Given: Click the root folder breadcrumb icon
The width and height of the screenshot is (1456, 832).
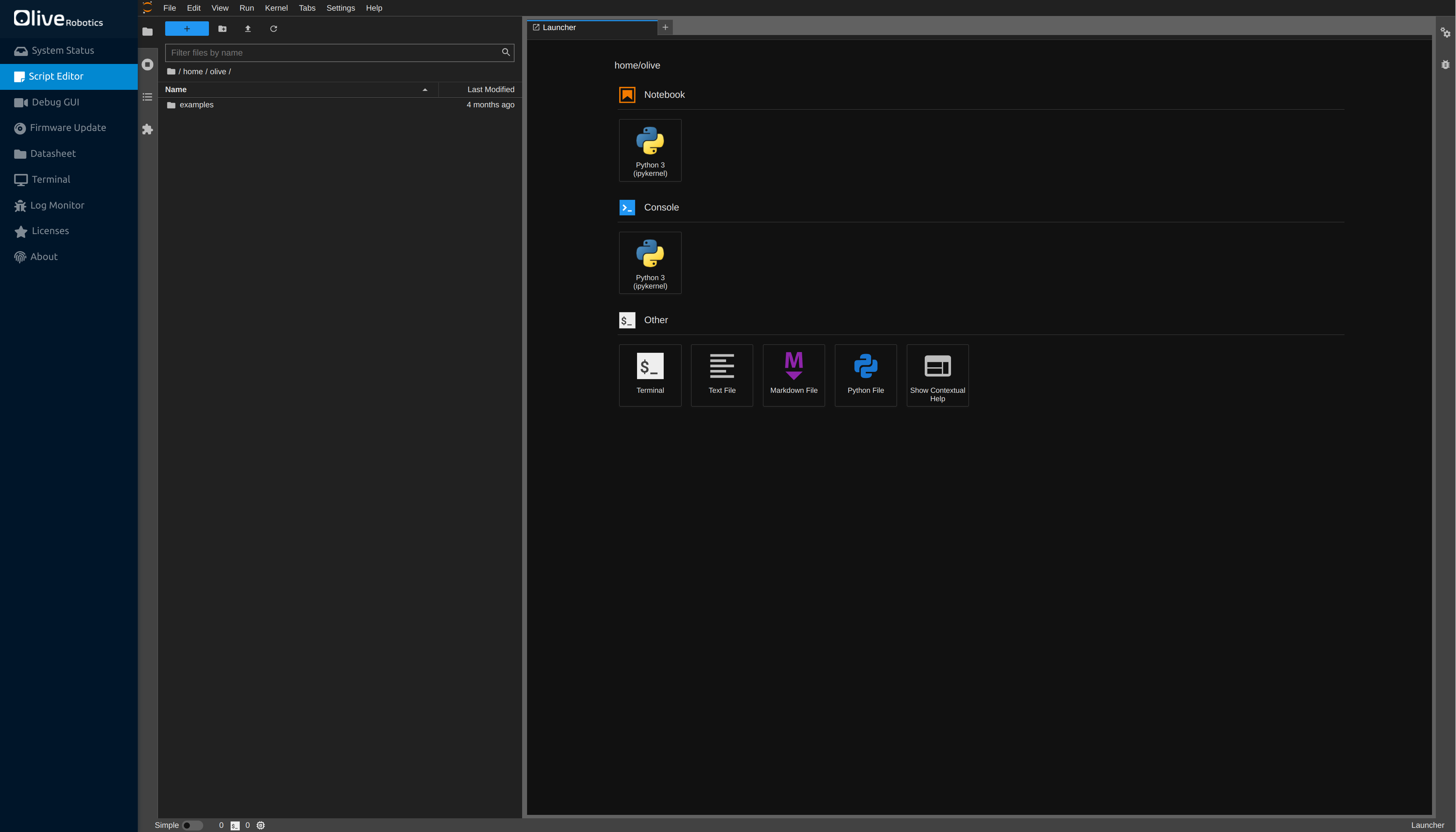Looking at the screenshot, I should [x=171, y=72].
